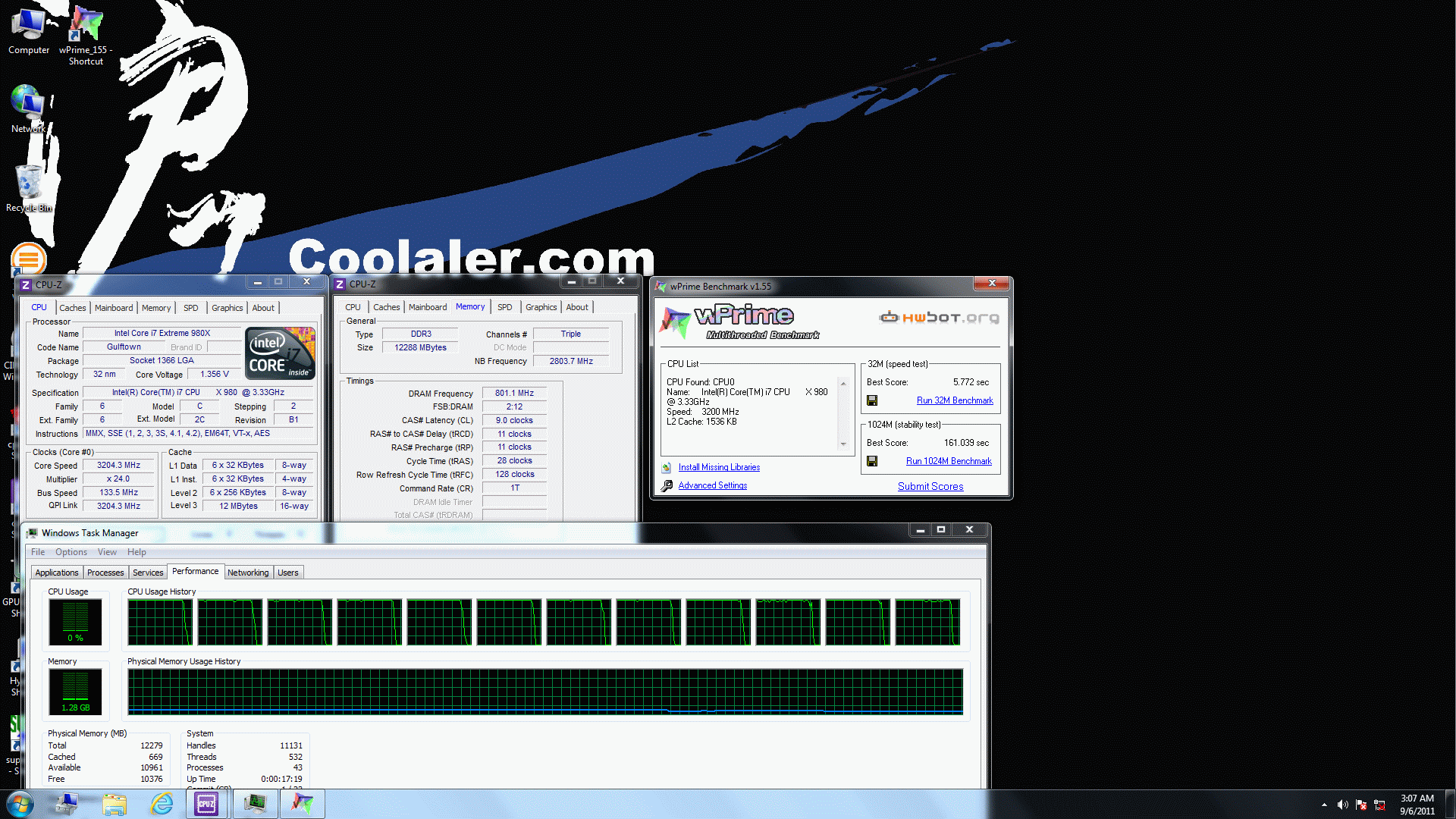Switch to Mainboard tab in left CPU-Z

114,308
